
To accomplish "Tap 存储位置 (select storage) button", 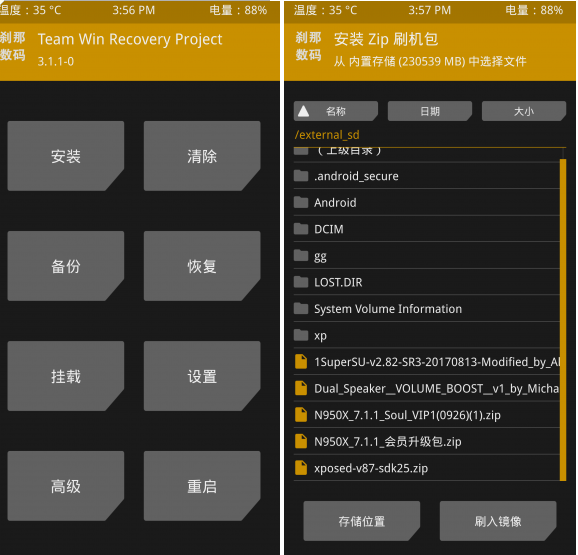I will click(x=362, y=521).
